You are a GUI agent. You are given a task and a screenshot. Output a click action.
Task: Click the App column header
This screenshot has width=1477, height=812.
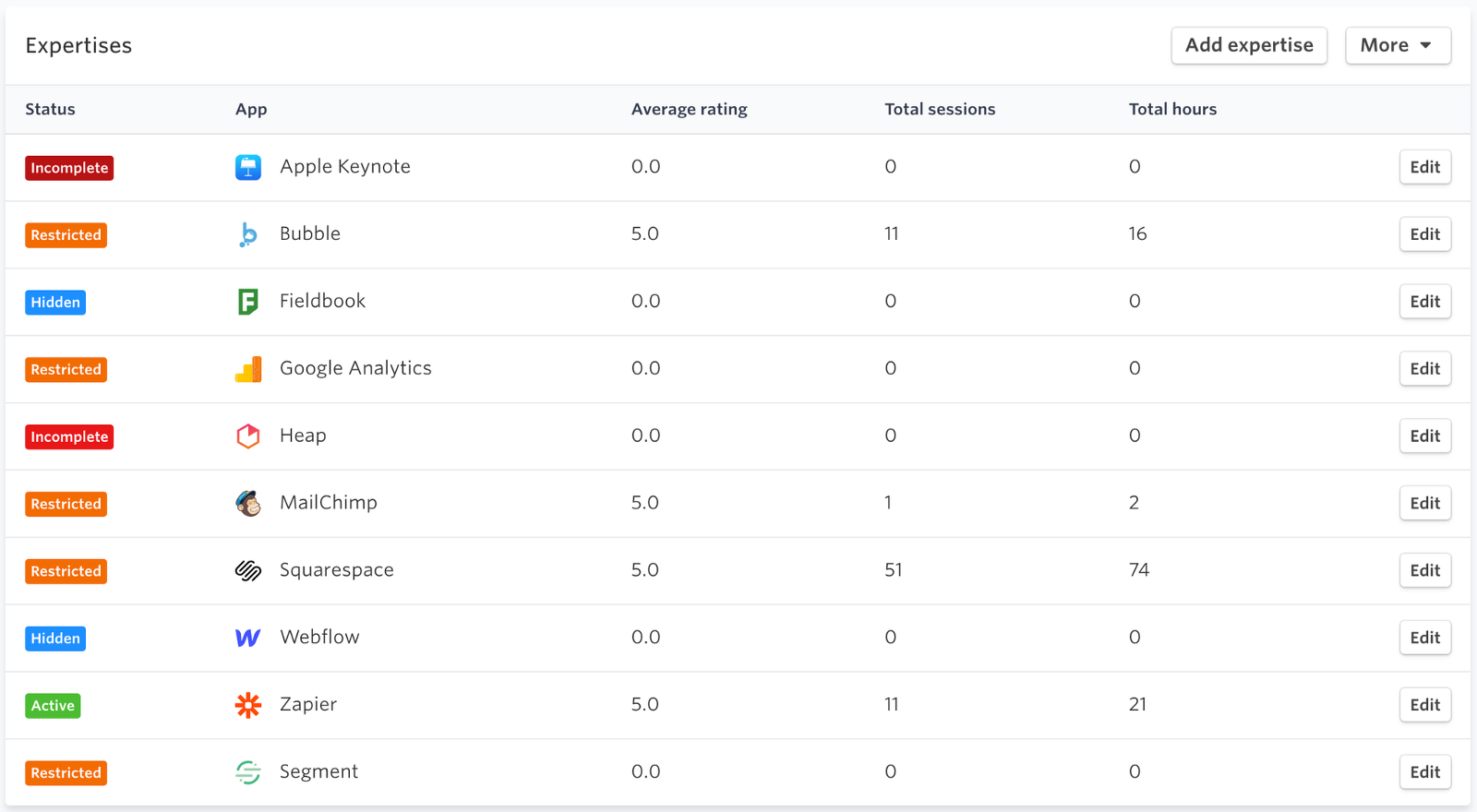click(x=251, y=109)
